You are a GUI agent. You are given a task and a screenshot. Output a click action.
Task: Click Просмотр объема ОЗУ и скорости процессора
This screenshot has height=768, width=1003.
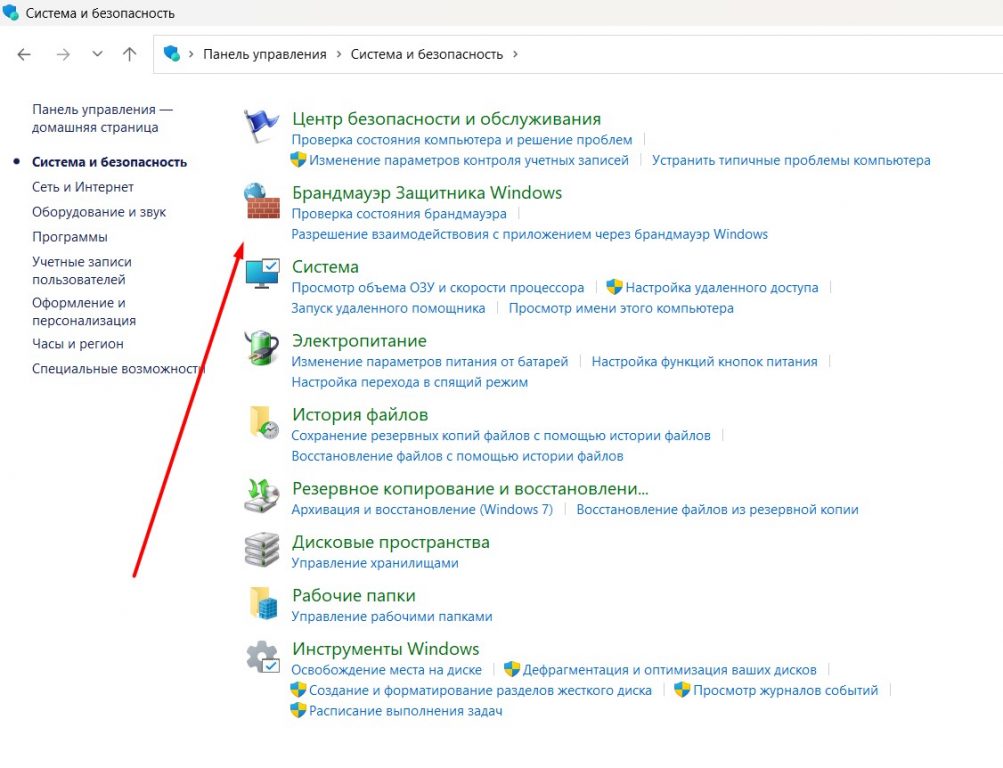(438, 288)
